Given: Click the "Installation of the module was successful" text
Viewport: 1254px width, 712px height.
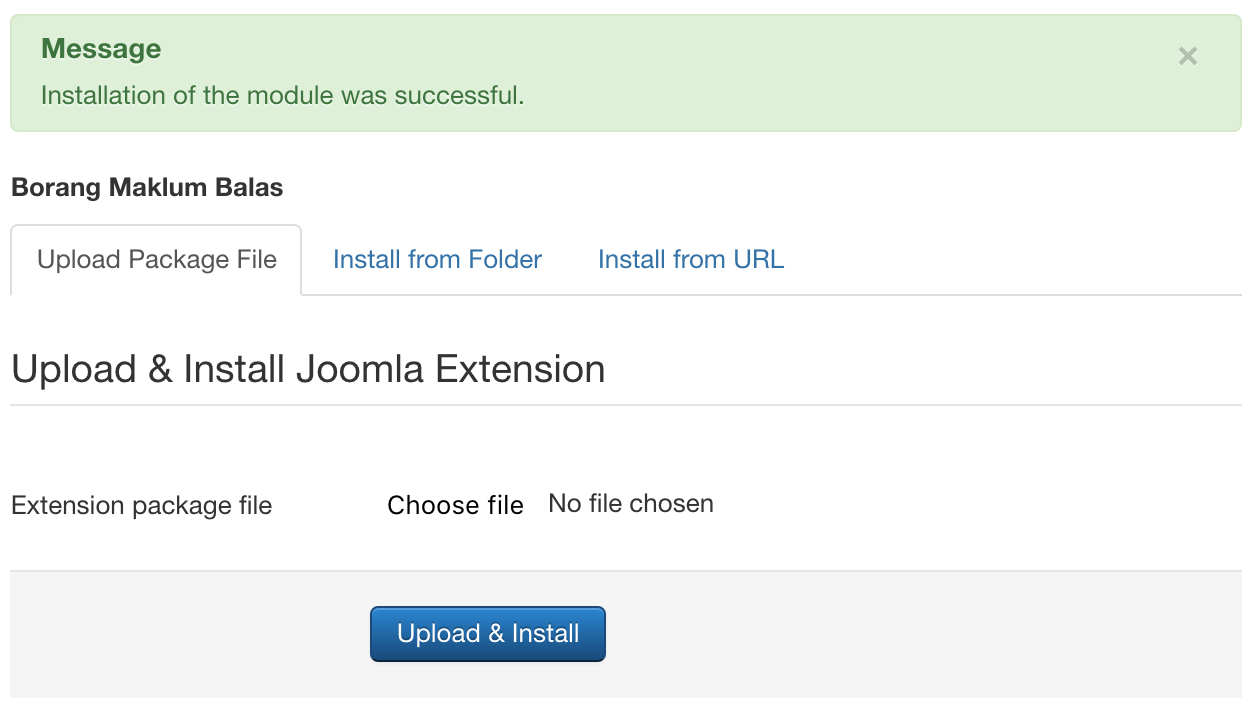Looking at the screenshot, I should [282, 96].
